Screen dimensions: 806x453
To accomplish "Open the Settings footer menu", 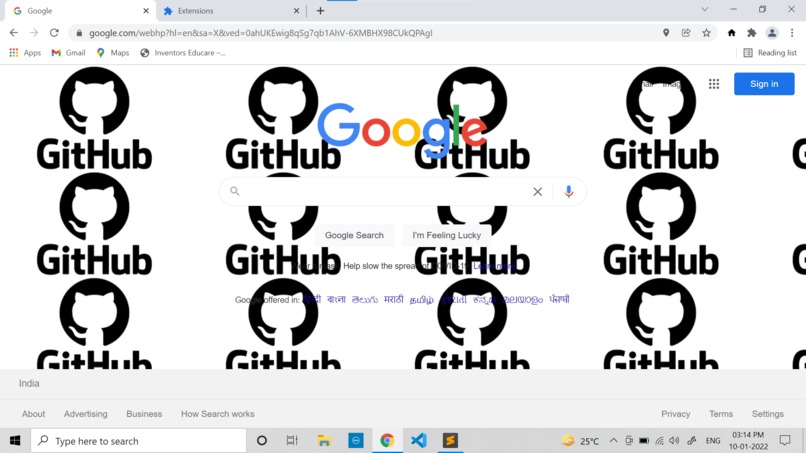I will (767, 414).
